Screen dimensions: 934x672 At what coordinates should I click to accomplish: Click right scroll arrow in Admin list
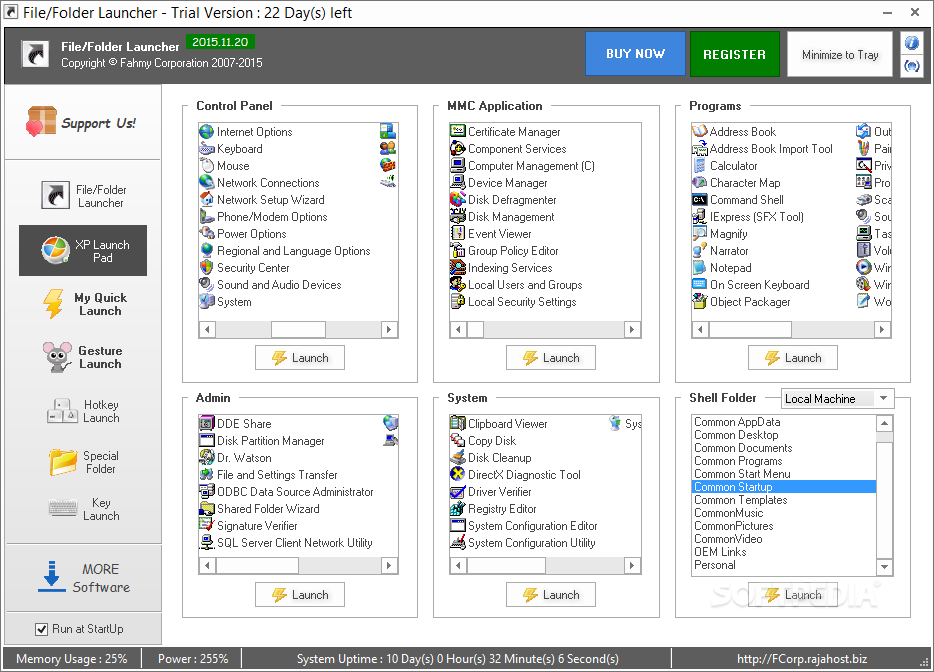point(389,565)
